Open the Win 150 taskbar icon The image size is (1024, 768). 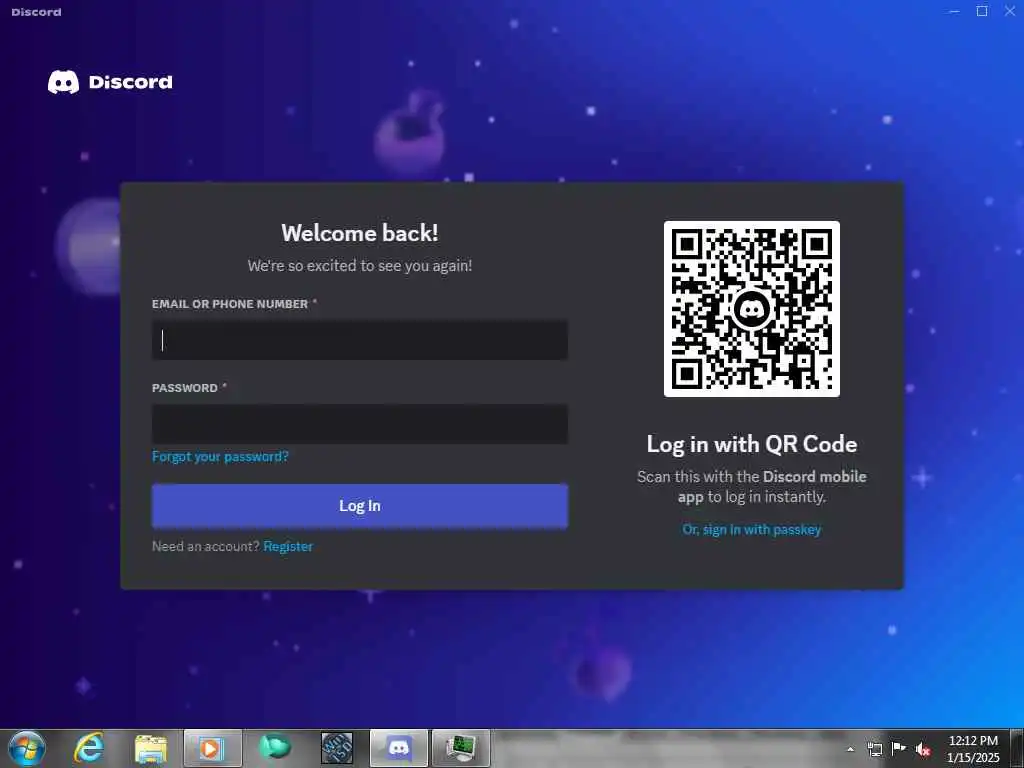(x=337, y=748)
